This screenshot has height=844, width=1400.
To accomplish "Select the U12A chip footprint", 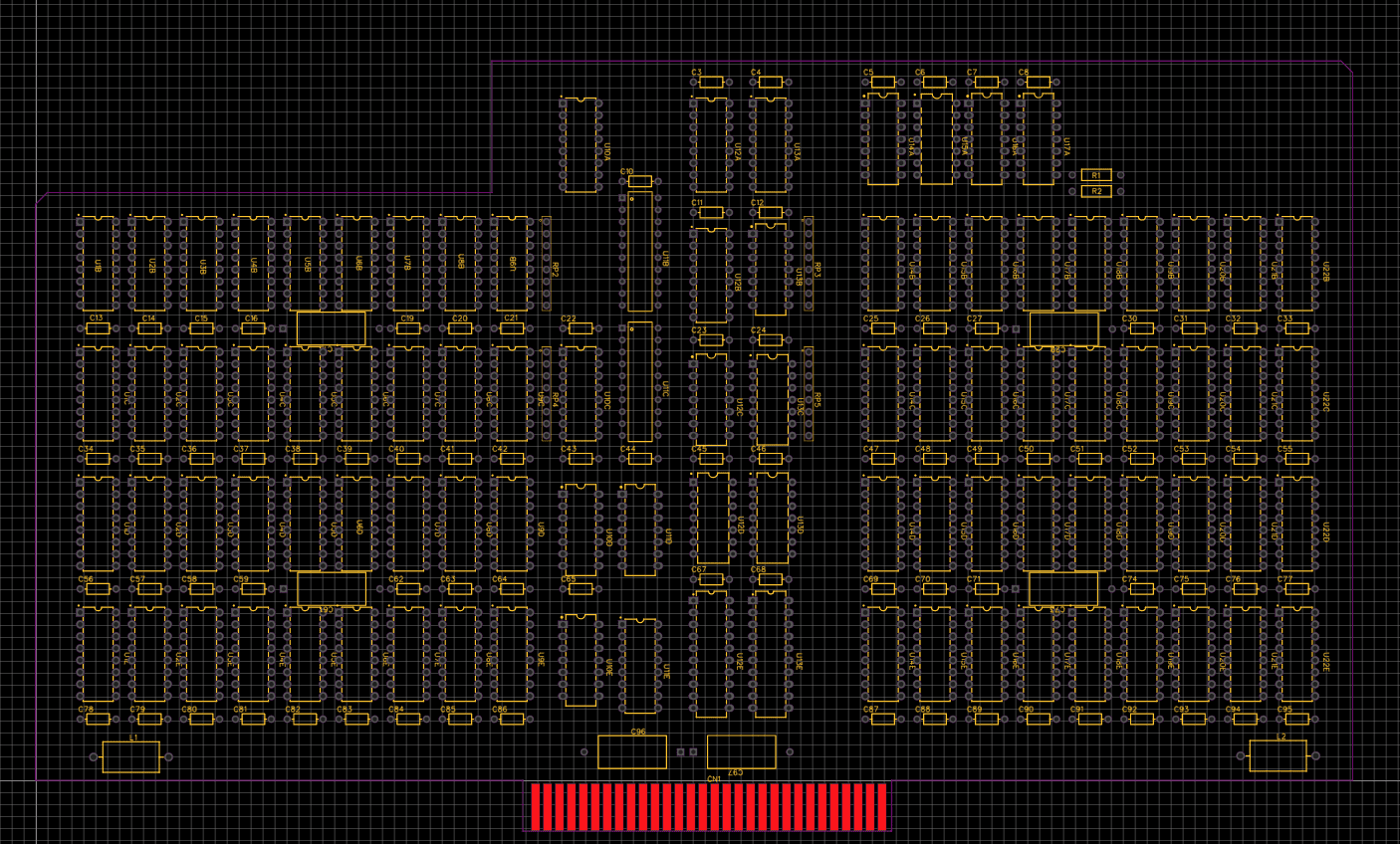I will 711,145.
